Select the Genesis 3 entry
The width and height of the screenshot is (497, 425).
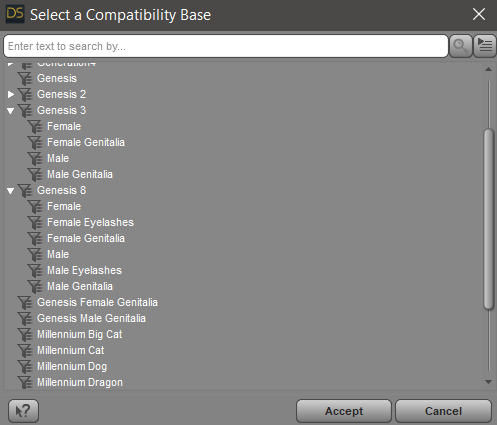[x=61, y=110]
